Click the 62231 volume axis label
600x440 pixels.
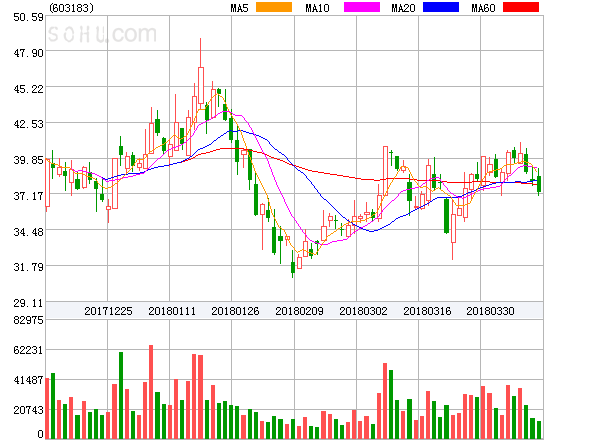[28, 350]
